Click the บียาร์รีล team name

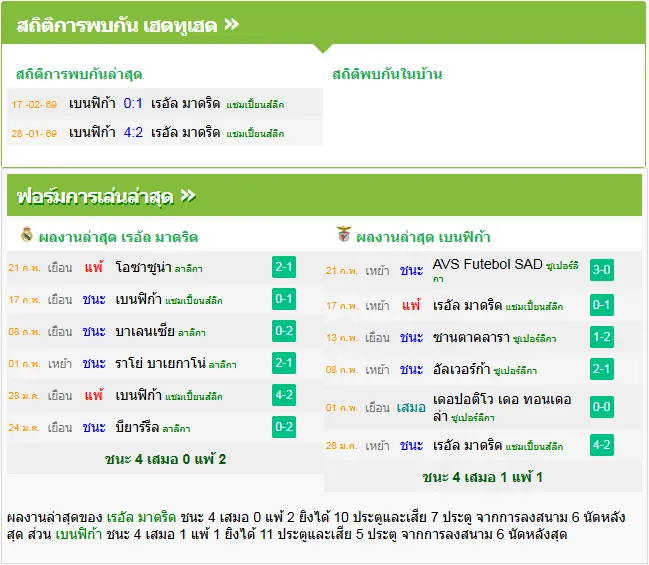click(x=137, y=427)
